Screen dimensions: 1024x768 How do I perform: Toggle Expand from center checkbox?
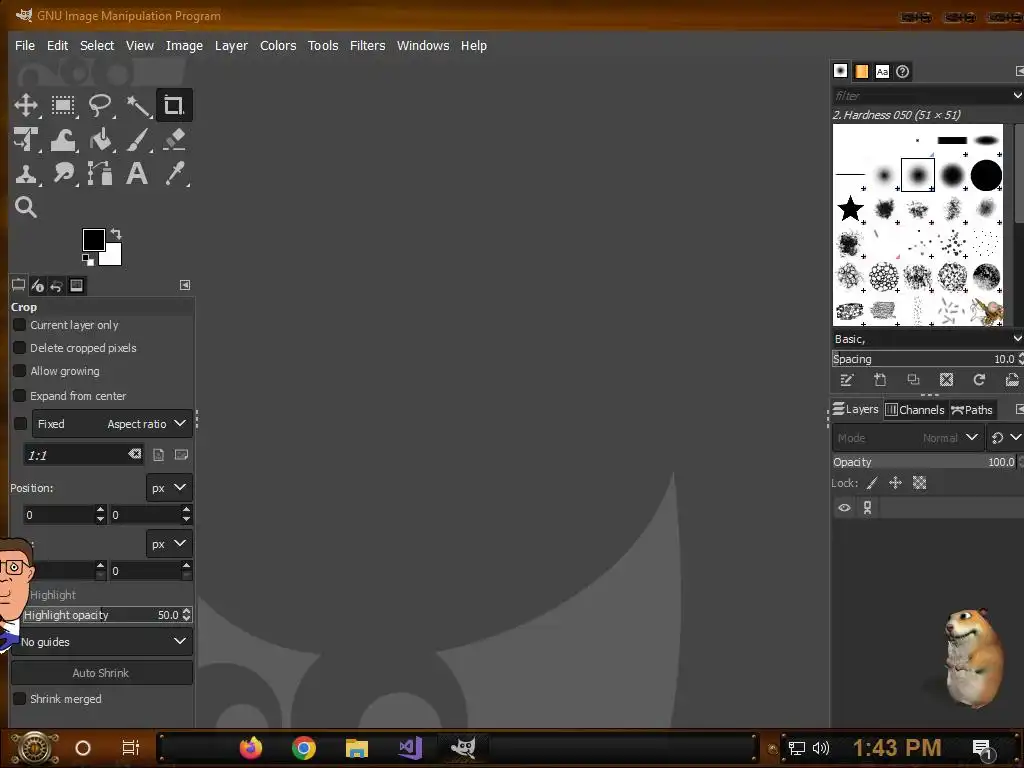(20, 396)
